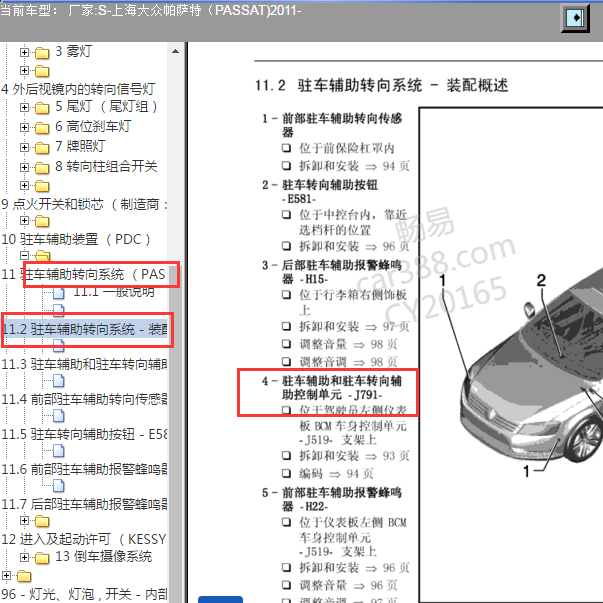
Task: Click scroll-up arrow of tree panel
Action: pyautogui.click(x=175, y=51)
